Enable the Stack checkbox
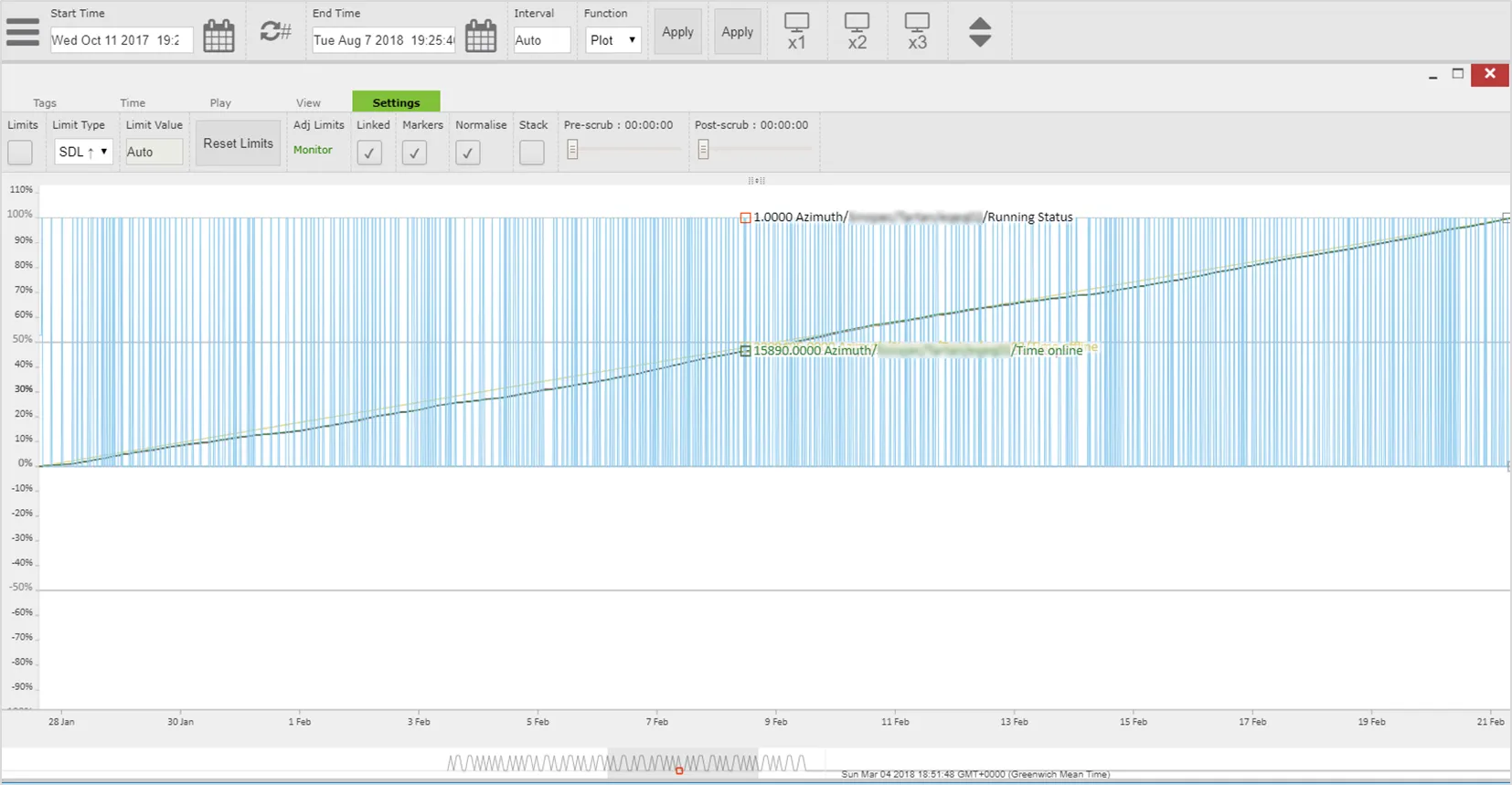 (x=532, y=153)
